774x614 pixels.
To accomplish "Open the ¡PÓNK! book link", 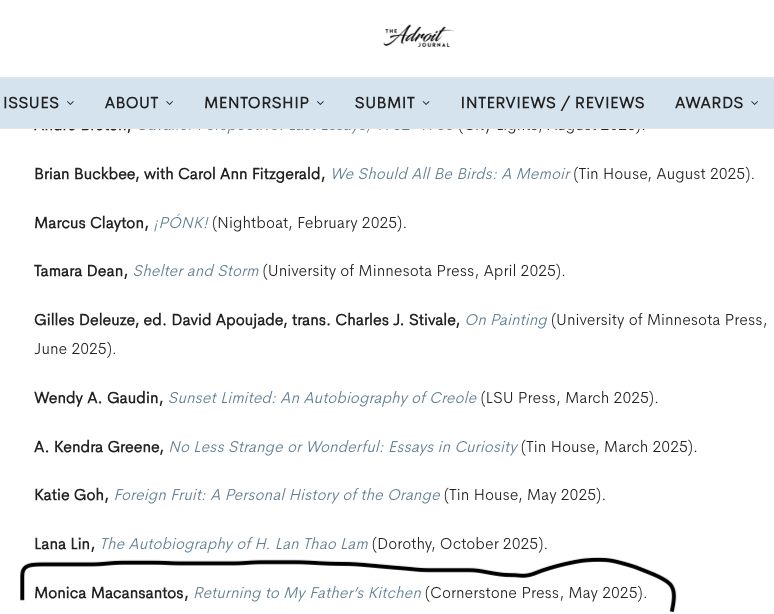I will [x=180, y=223].
